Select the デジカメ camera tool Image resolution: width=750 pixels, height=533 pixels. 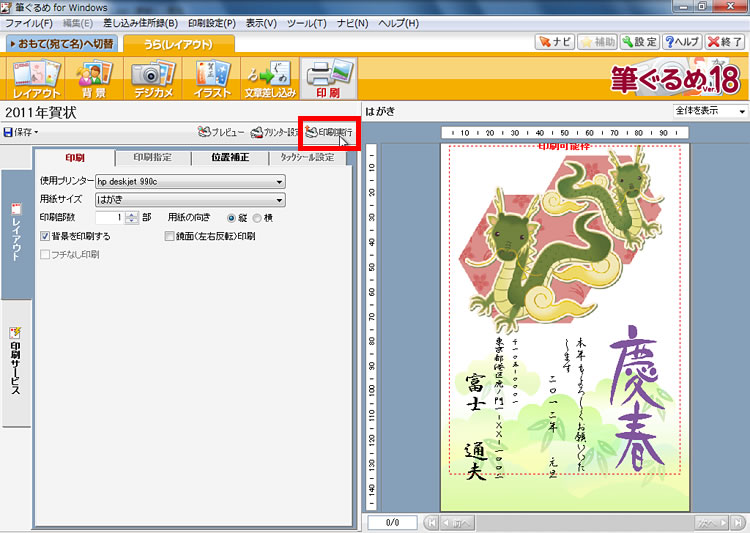153,78
